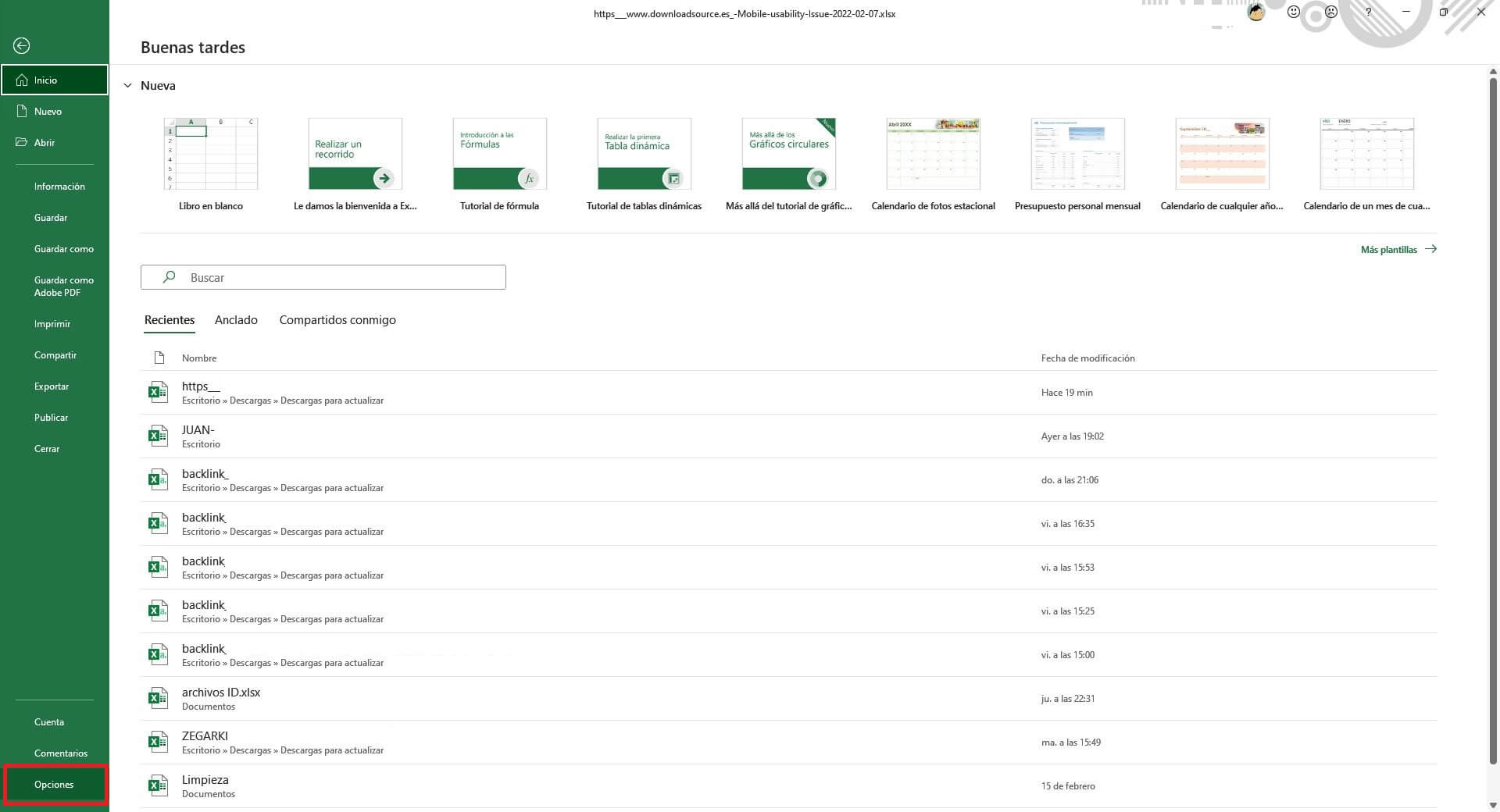Click the Buscar search field
The height and width of the screenshot is (812, 1500).
323,277
